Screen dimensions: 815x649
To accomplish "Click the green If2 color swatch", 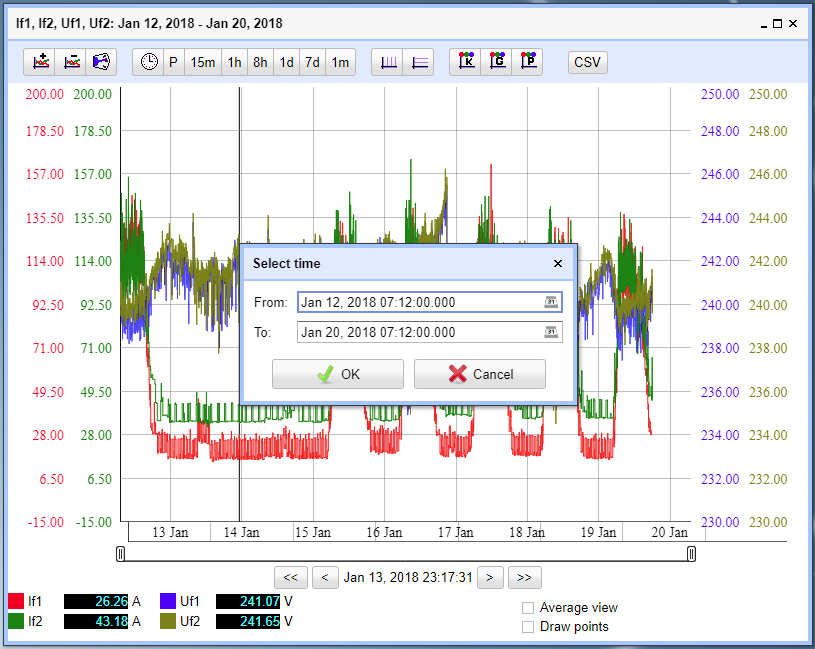I will tap(16, 621).
